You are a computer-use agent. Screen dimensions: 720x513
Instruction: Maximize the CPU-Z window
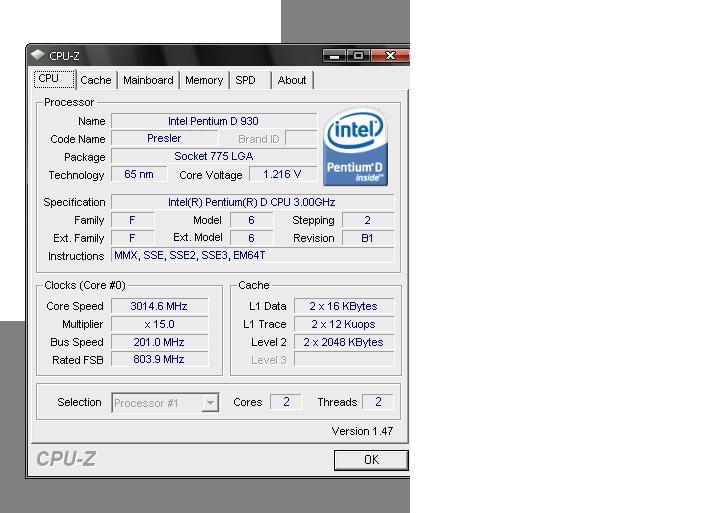click(x=357, y=56)
